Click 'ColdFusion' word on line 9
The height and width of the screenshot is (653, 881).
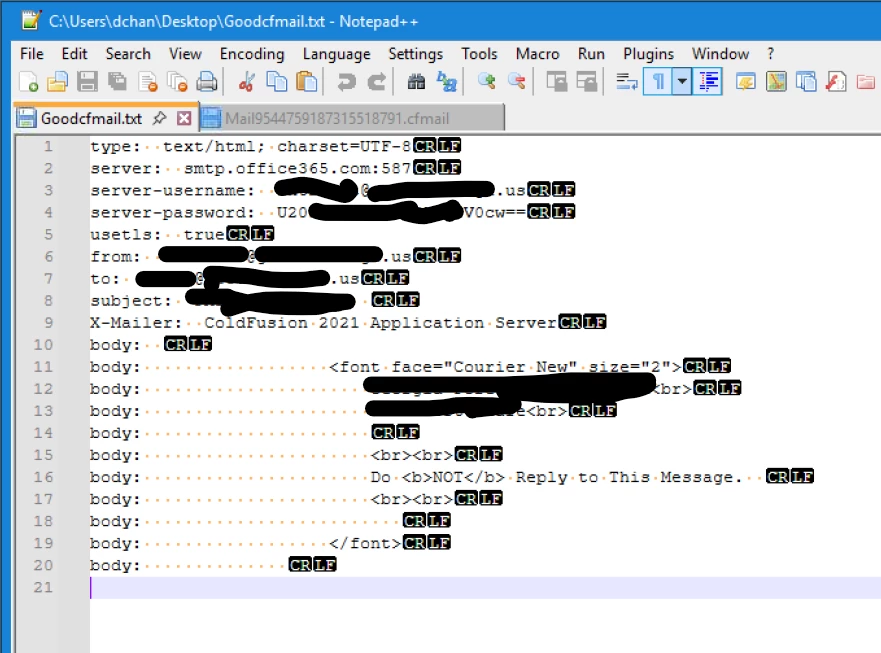(256, 323)
